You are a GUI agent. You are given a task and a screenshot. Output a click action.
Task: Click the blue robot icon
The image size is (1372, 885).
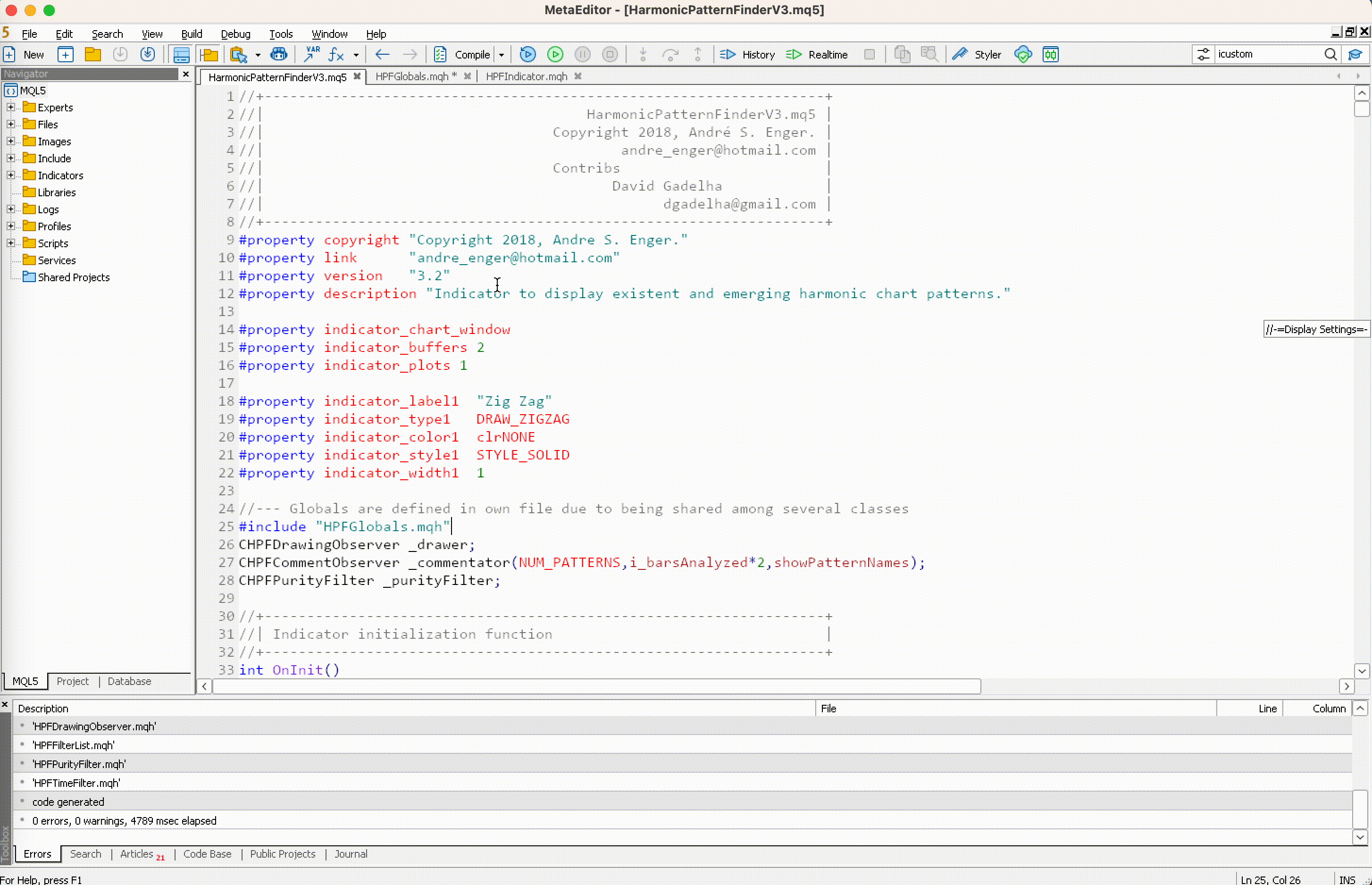(x=279, y=55)
